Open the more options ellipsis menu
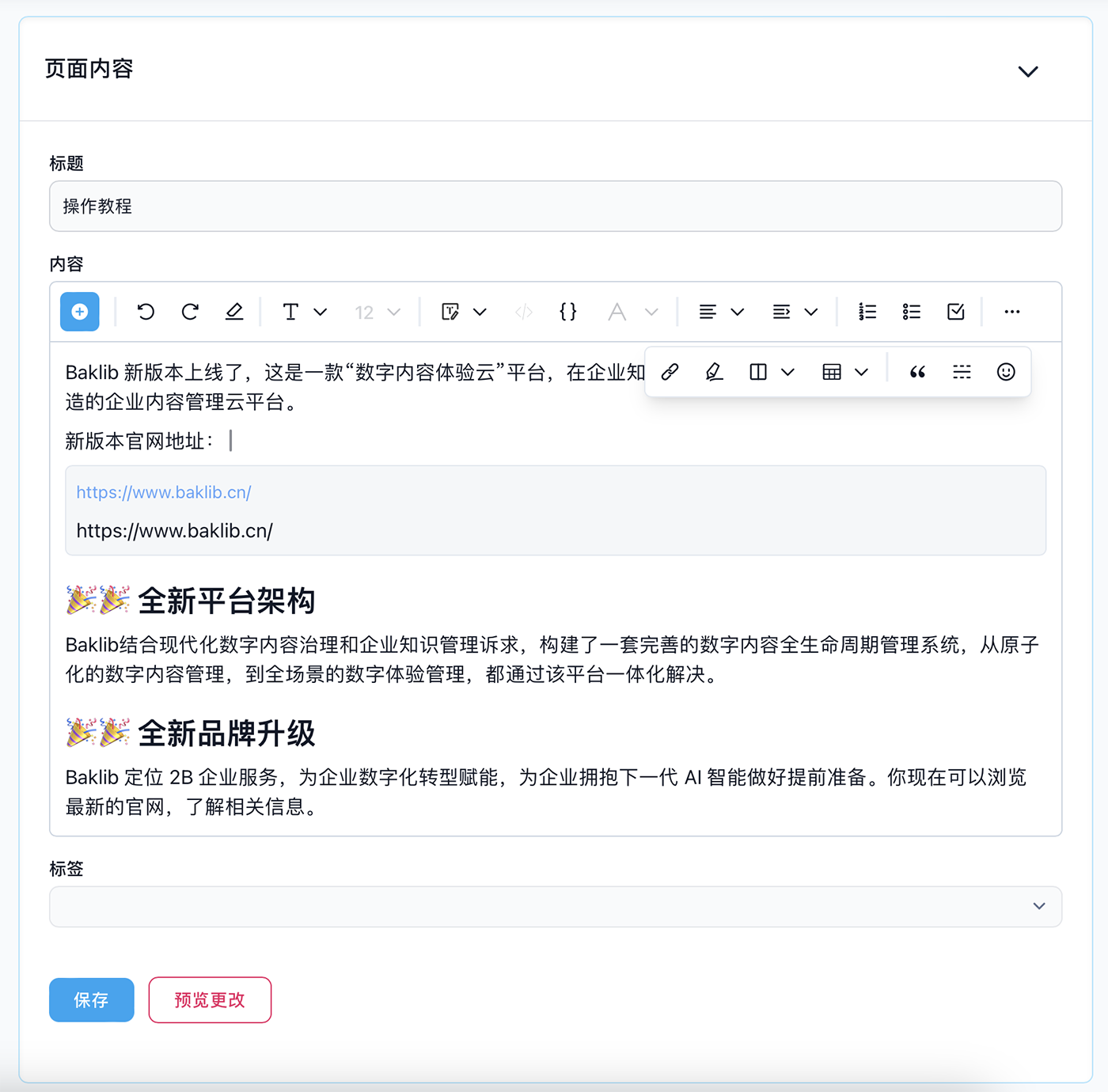Image resolution: width=1108 pixels, height=1092 pixels. point(1012,312)
